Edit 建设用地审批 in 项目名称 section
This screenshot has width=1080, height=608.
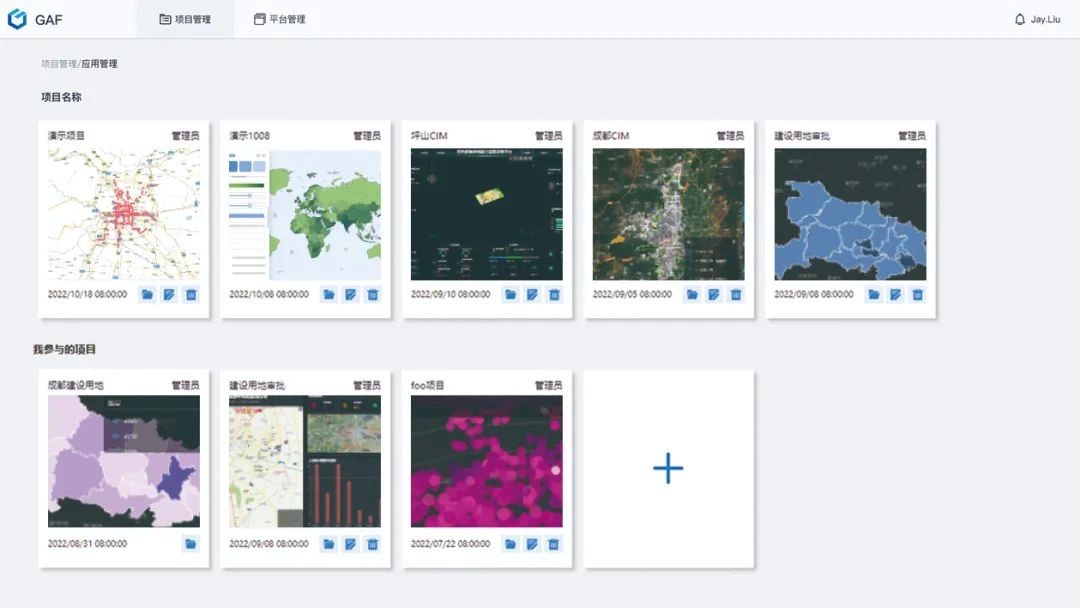coord(896,295)
